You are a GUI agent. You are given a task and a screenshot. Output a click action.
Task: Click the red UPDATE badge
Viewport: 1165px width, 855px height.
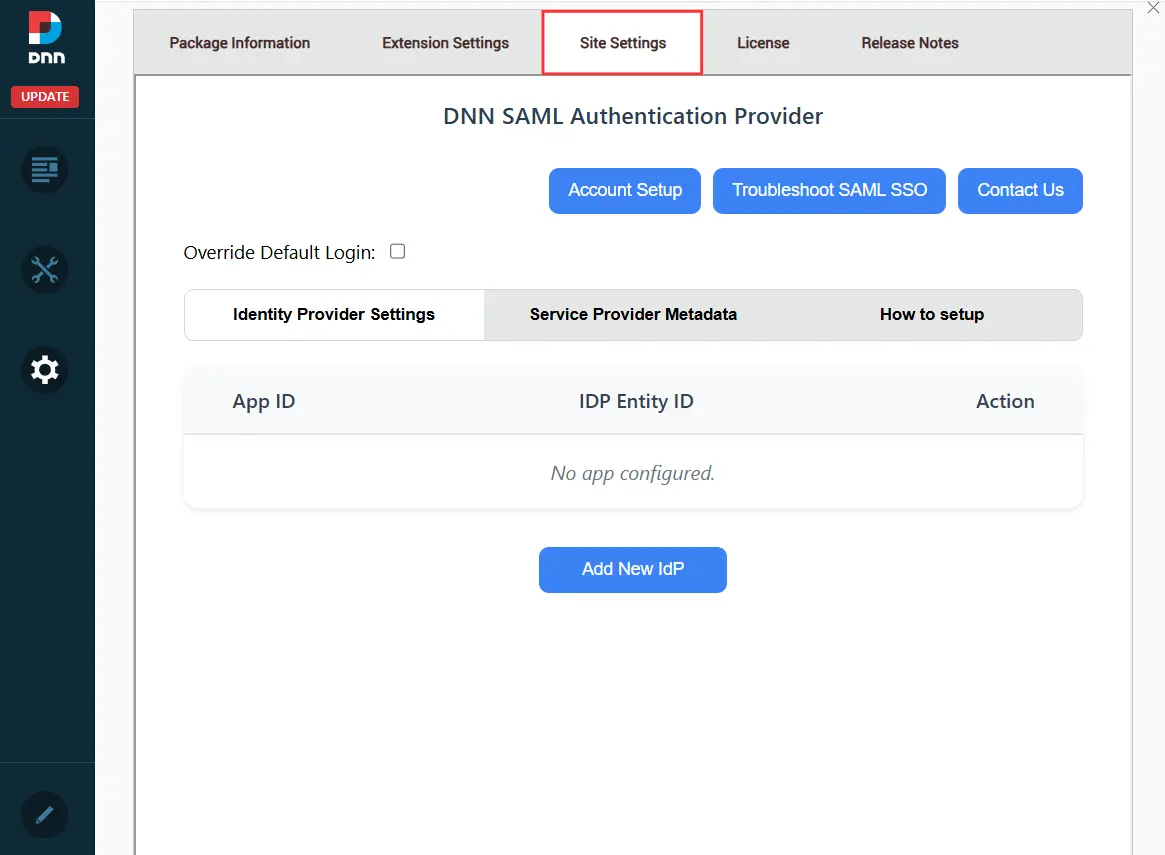tap(45, 97)
